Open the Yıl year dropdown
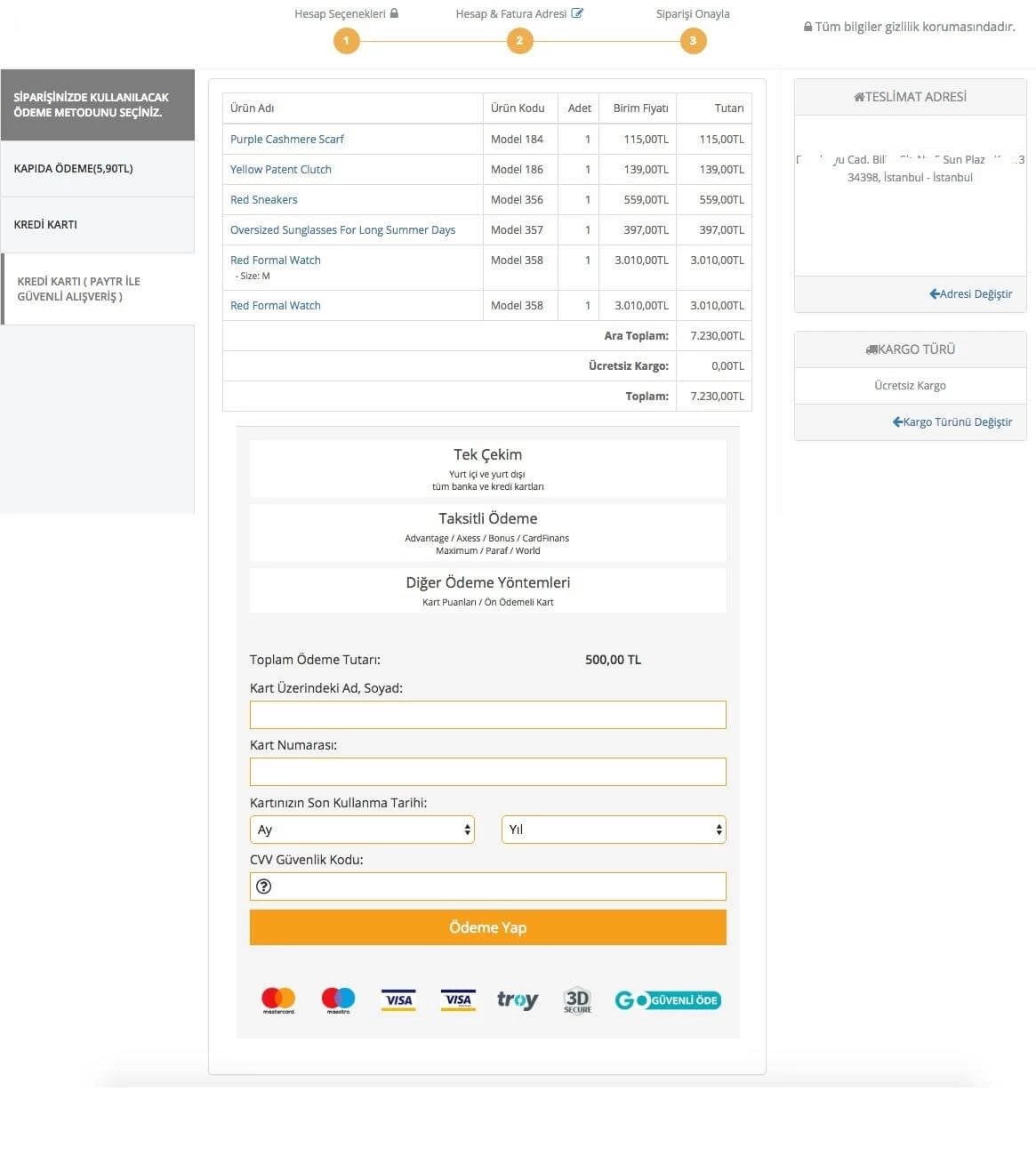1036x1155 pixels. (613, 829)
